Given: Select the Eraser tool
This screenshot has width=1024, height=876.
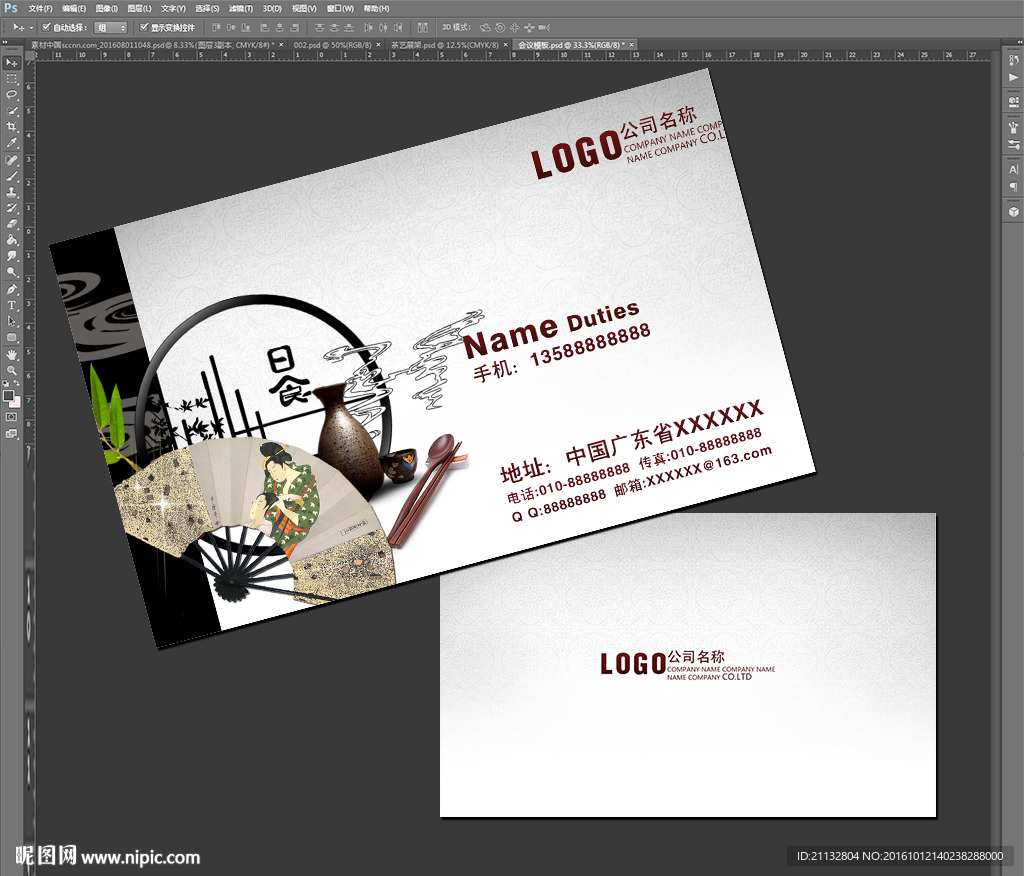Looking at the screenshot, I should pyautogui.click(x=12, y=224).
